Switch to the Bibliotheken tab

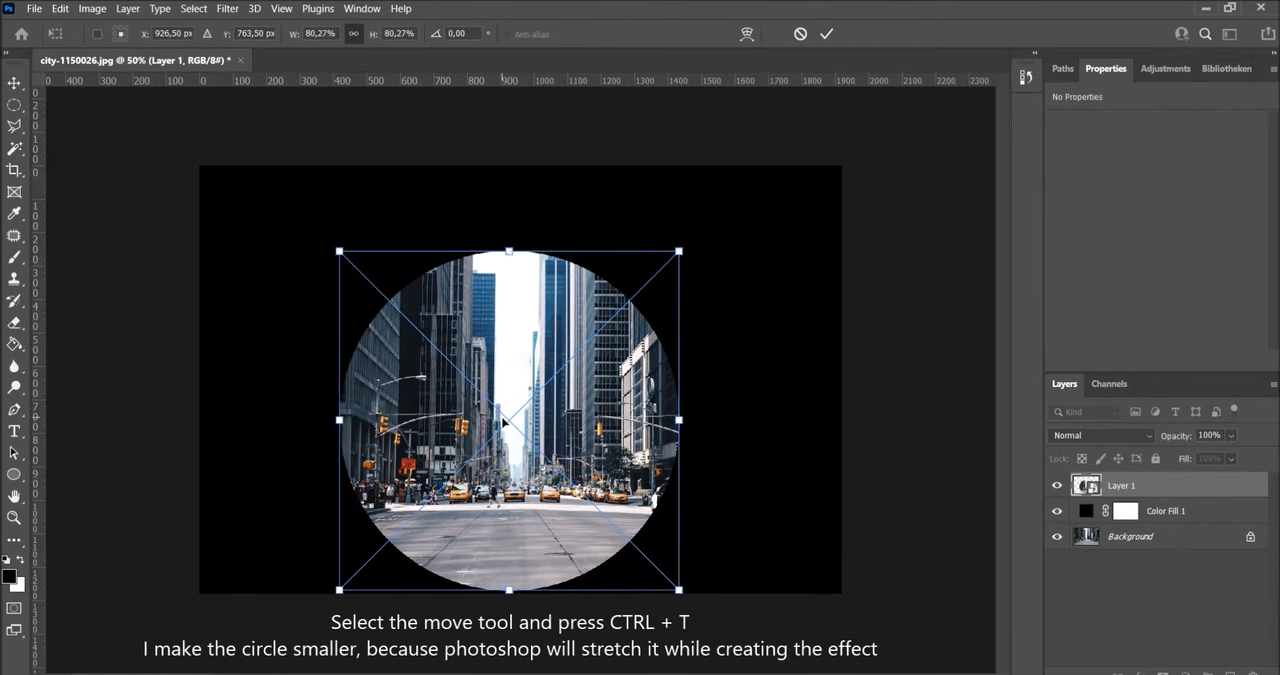tap(1227, 69)
